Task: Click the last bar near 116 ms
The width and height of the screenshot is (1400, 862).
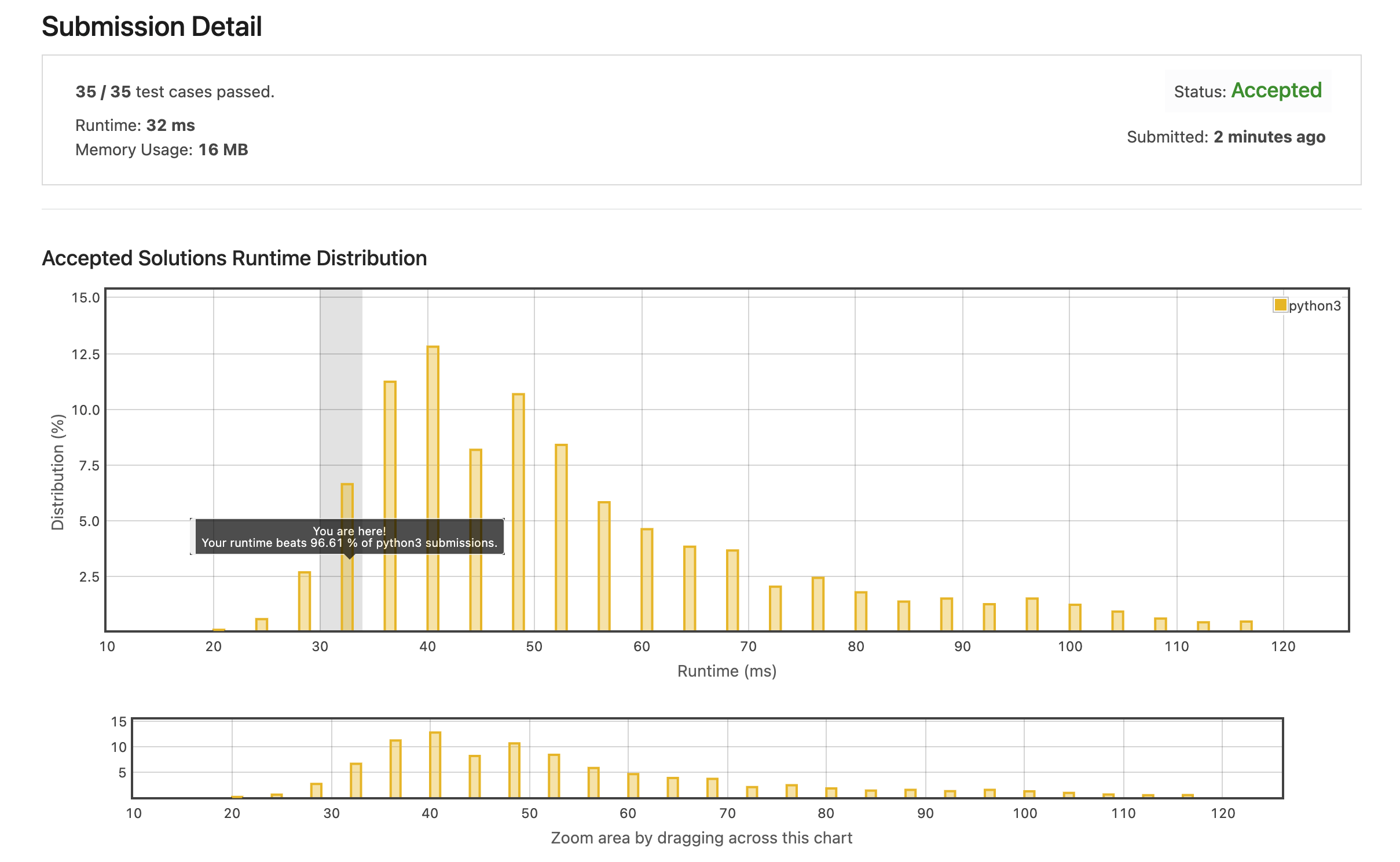Action: pyautogui.click(x=1246, y=625)
